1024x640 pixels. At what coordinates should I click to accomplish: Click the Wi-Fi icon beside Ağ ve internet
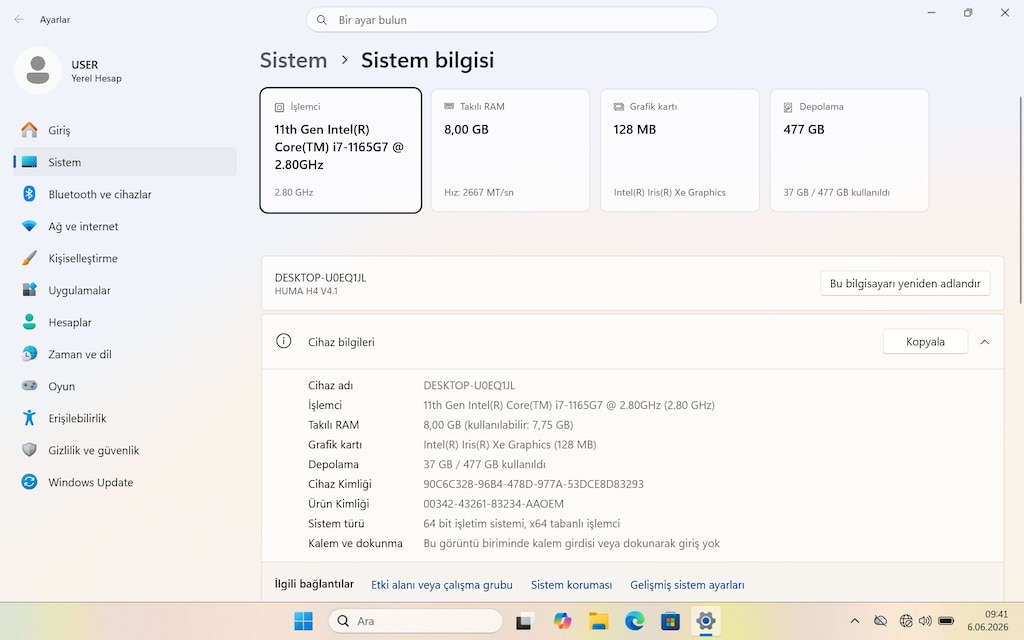tap(29, 226)
